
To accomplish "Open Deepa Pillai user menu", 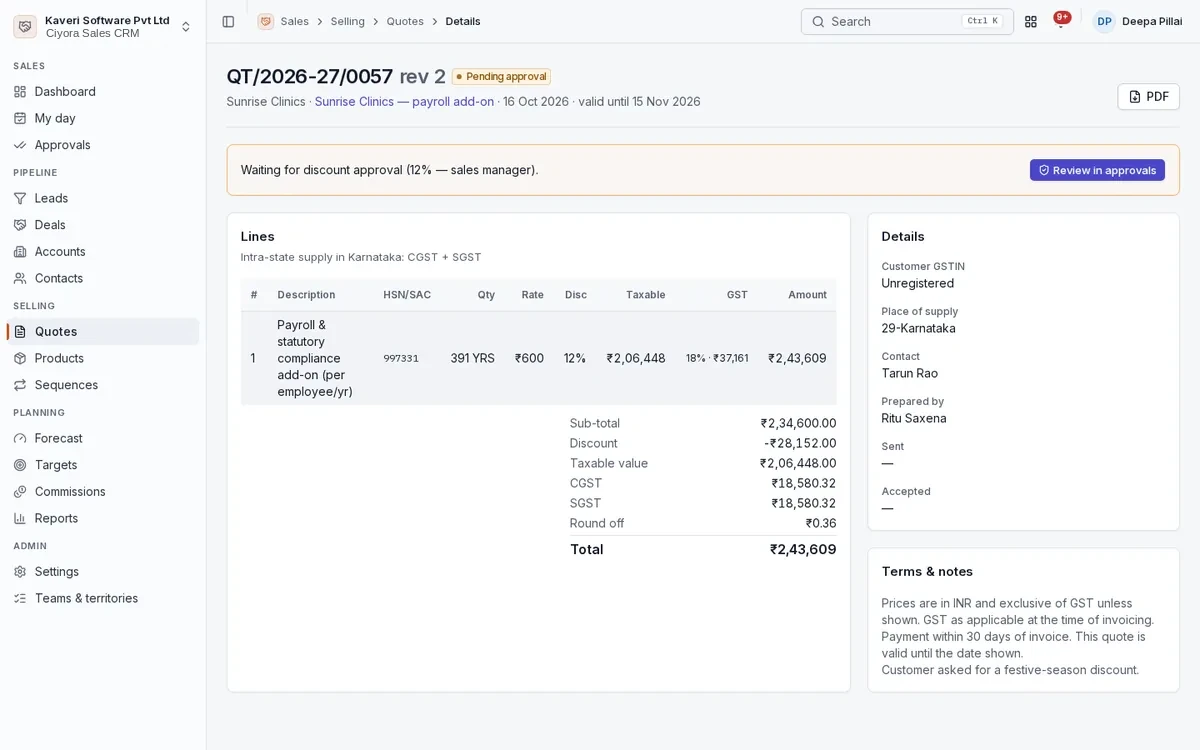I will [1138, 21].
